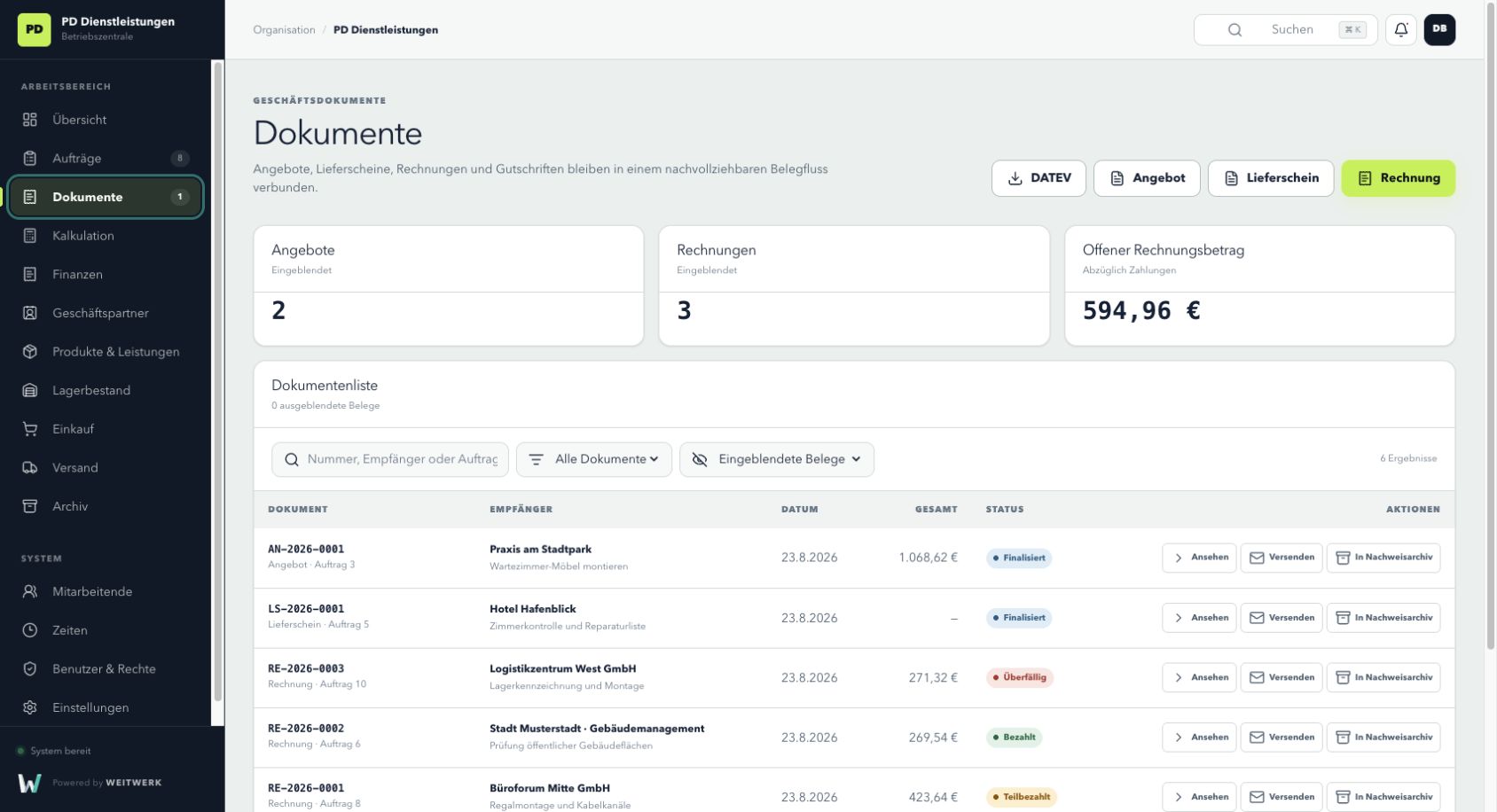Click the sidebar vertical scrollbar
Image resolution: width=1497 pixels, height=812 pixels.
[218, 381]
